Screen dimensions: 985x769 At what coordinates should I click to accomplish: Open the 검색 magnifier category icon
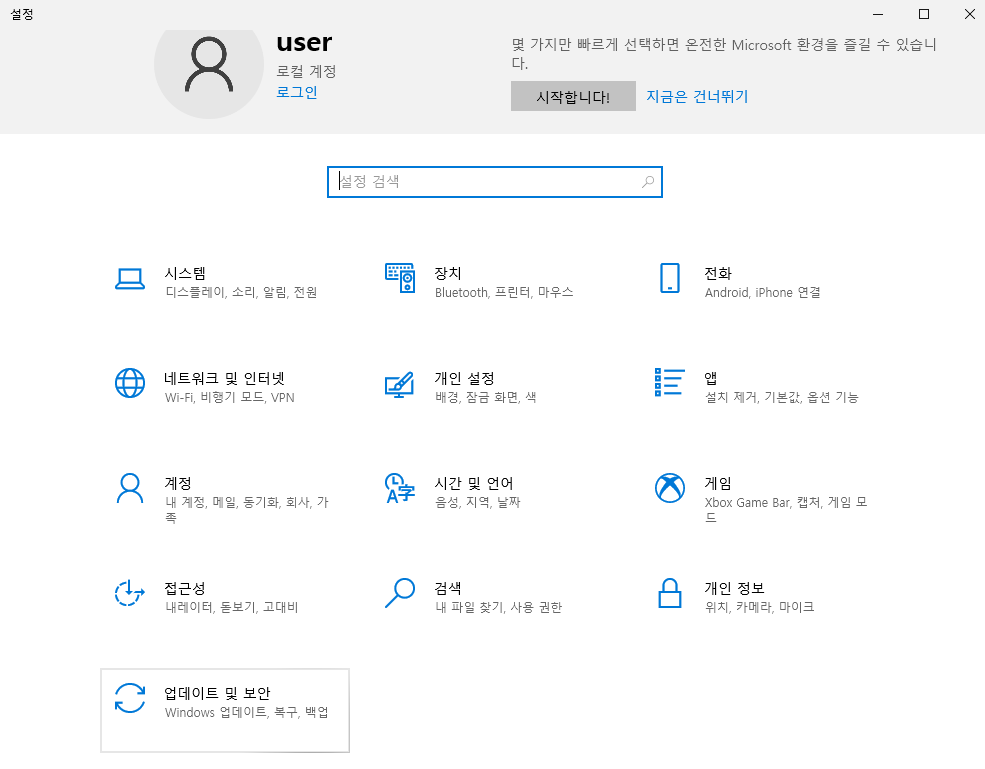[x=400, y=593]
